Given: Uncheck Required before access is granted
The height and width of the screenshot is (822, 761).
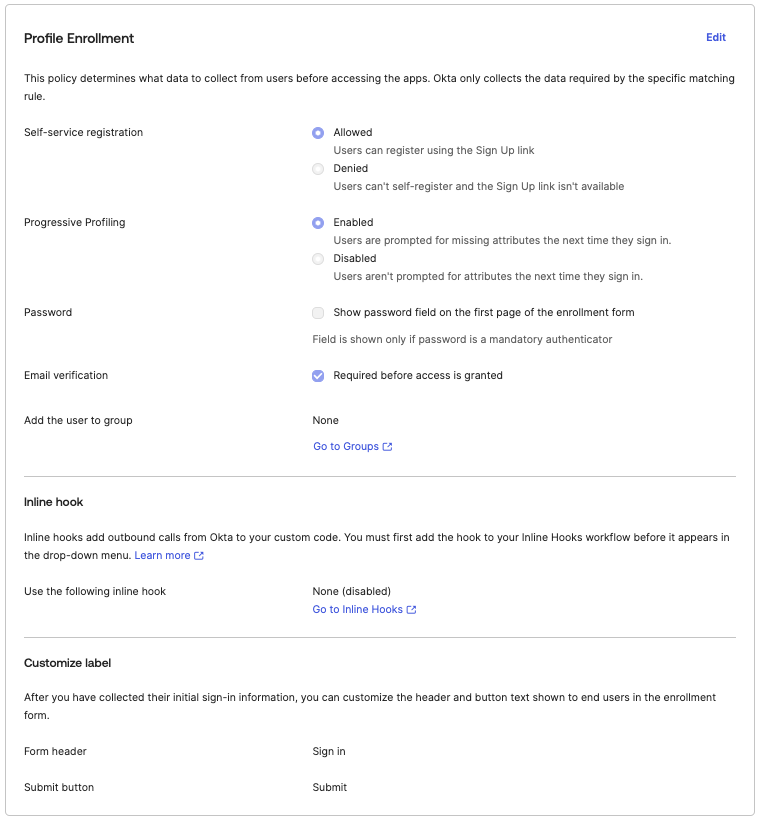Looking at the screenshot, I should 318,375.
